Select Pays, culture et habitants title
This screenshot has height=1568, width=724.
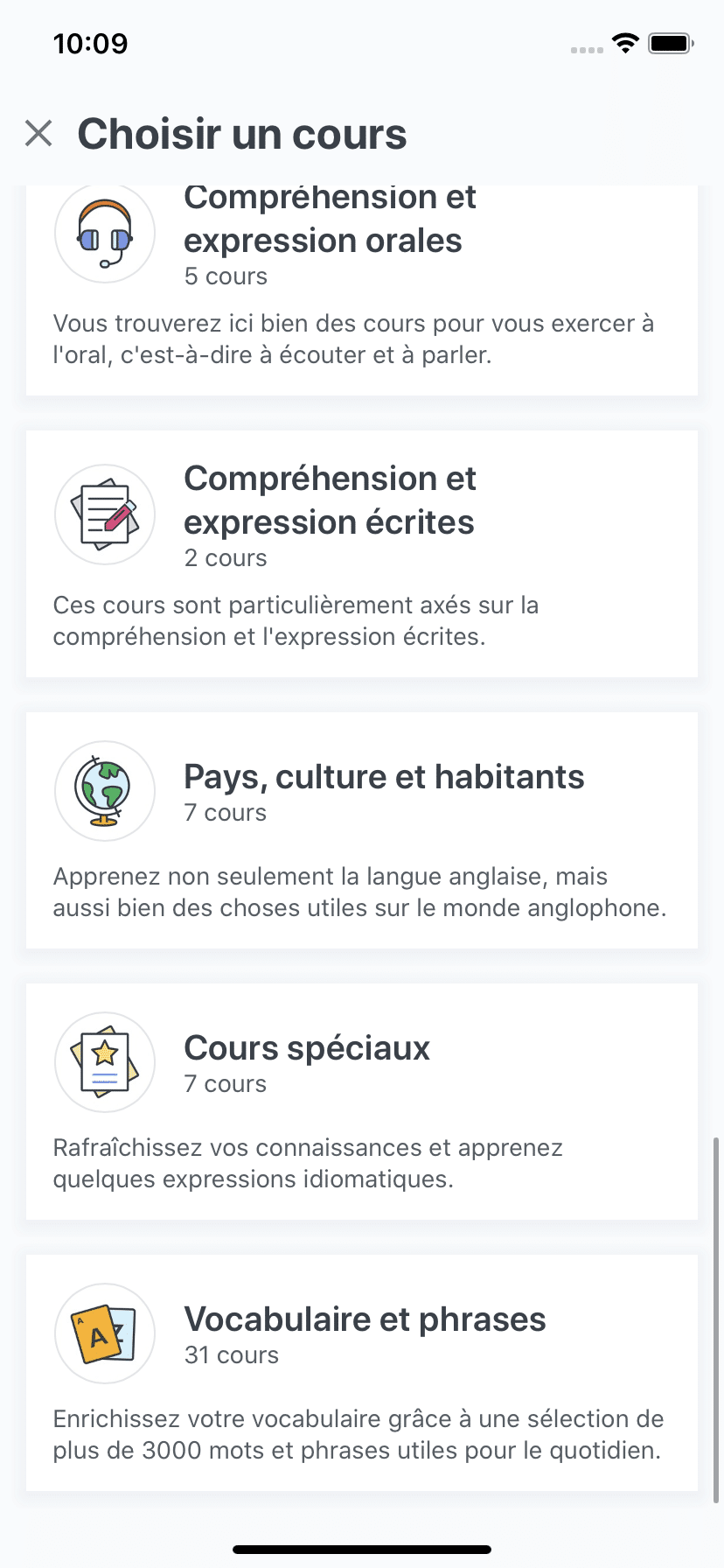pos(384,777)
